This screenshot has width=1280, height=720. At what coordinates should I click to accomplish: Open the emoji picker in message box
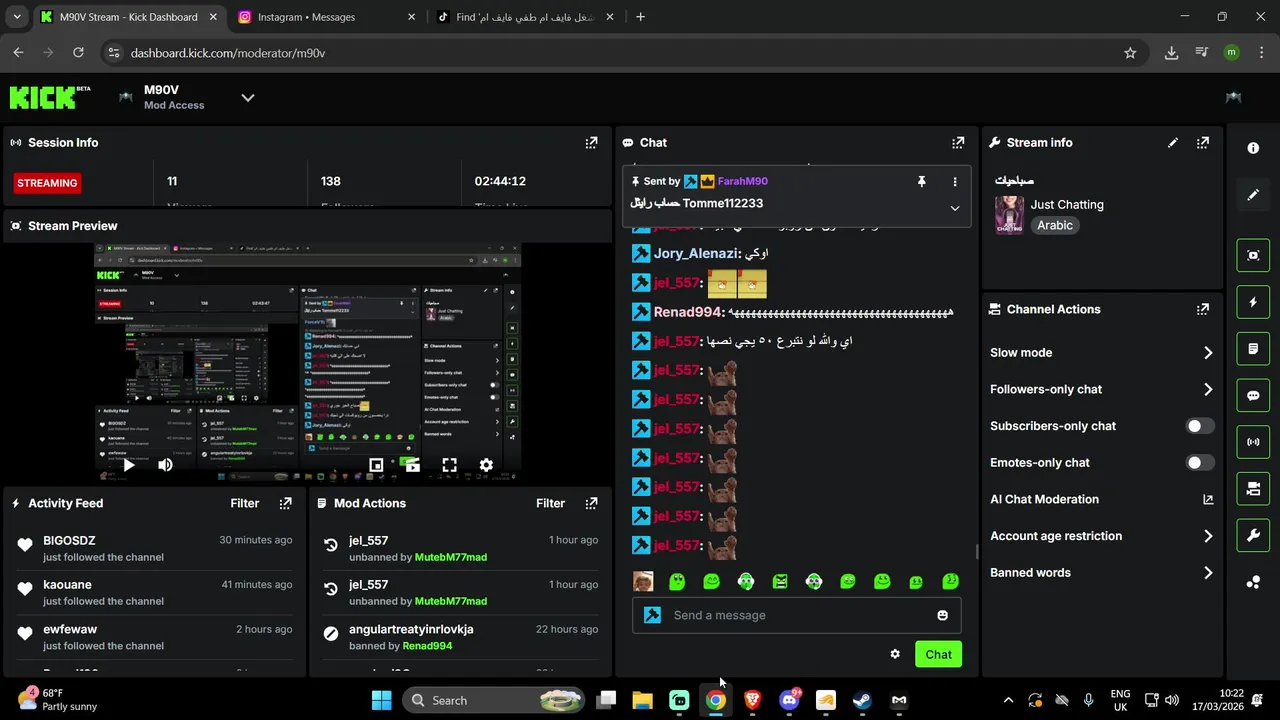(x=942, y=615)
